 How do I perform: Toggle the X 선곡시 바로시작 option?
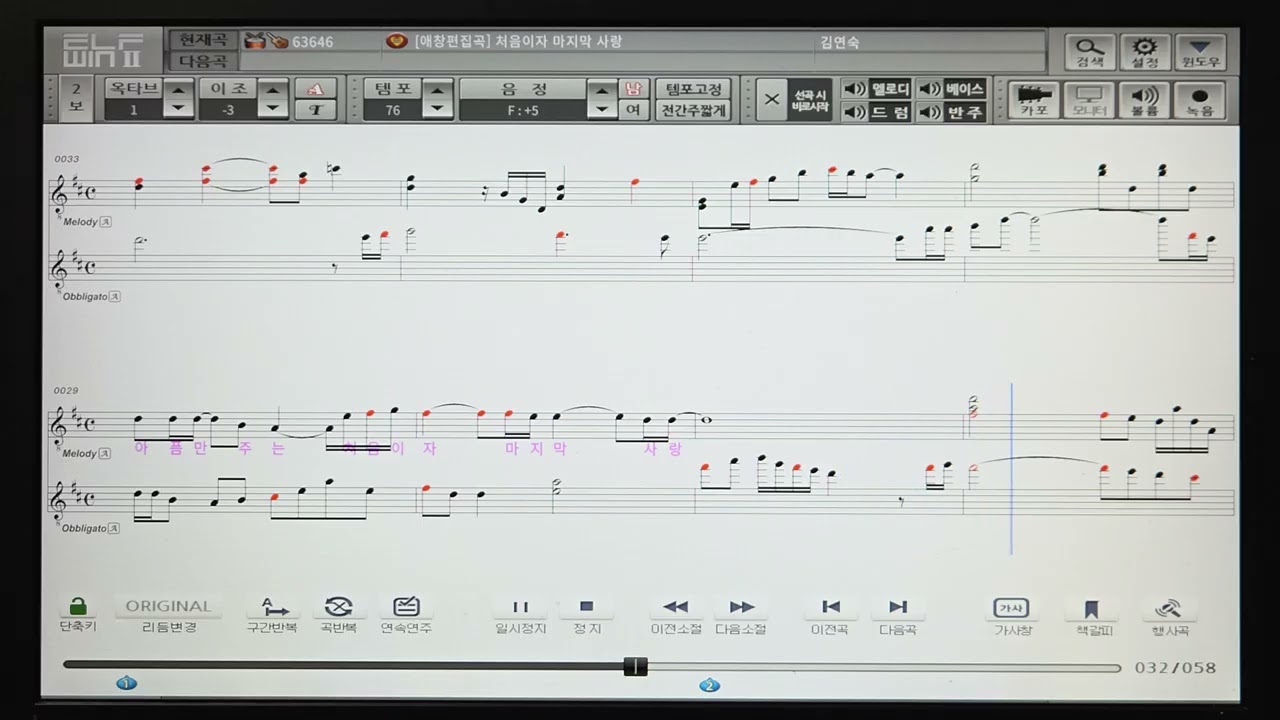[794, 100]
